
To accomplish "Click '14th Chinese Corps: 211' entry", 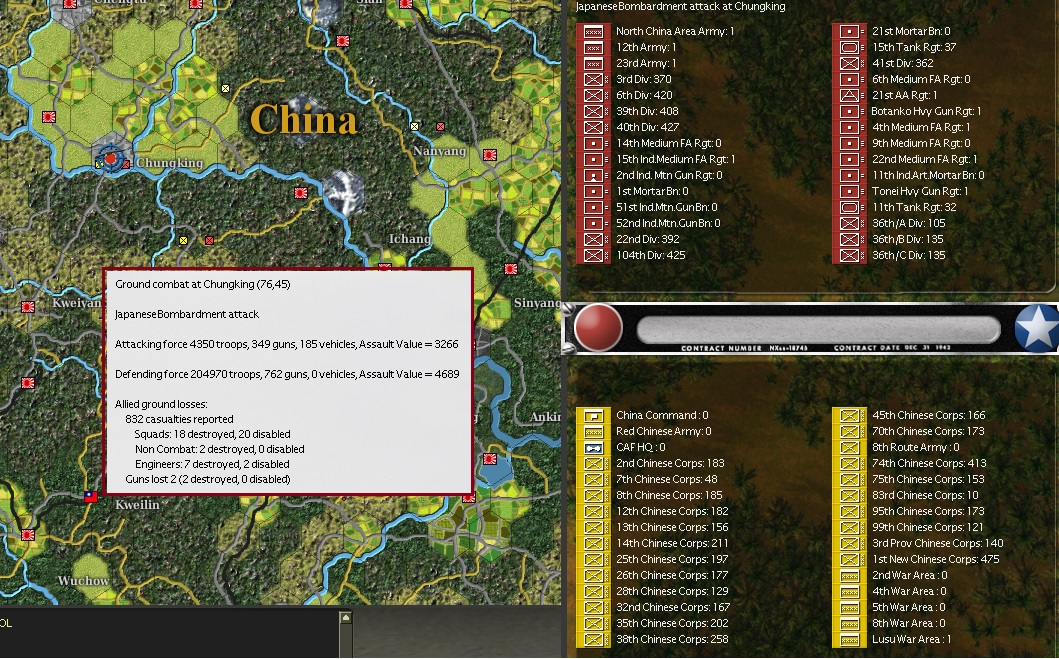I will coord(672,543).
